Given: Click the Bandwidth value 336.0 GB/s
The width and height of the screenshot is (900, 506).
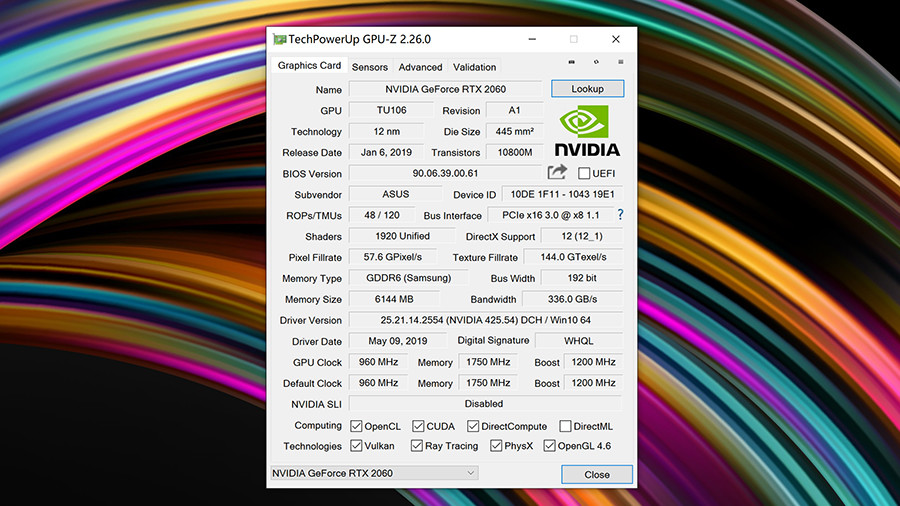Looking at the screenshot, I should point(572,299).
